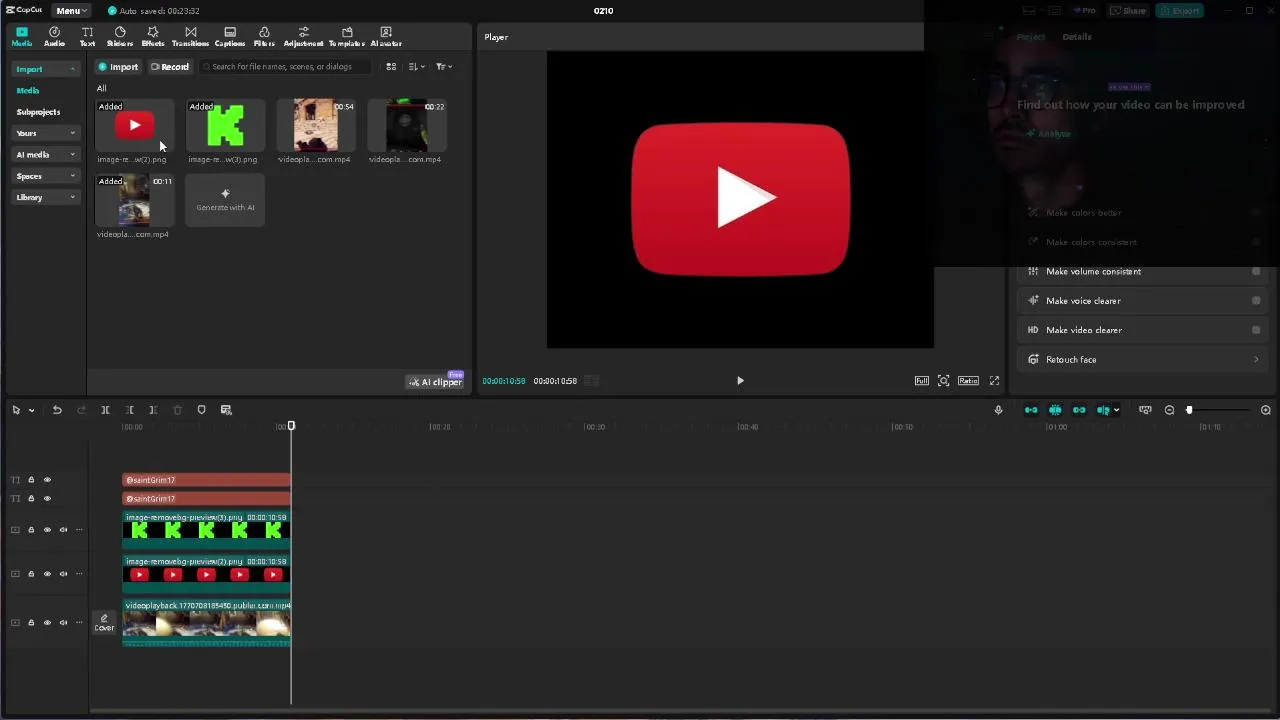Expand the Retouch face options
Viewport: 1280px width, 720px height.
1256,359
